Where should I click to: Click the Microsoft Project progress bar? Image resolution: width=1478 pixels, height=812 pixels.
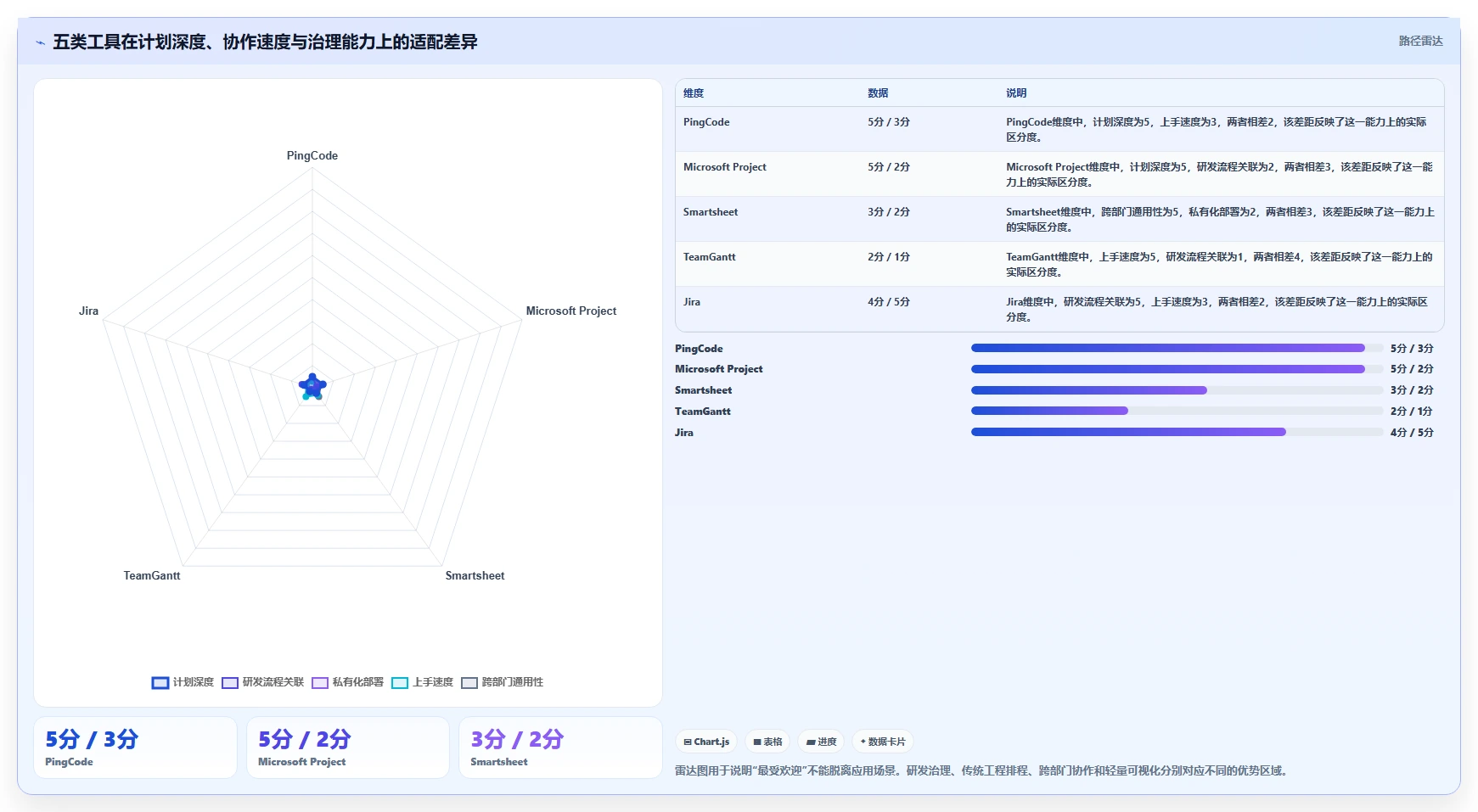pyautogui.click(x=1177, y=369)
